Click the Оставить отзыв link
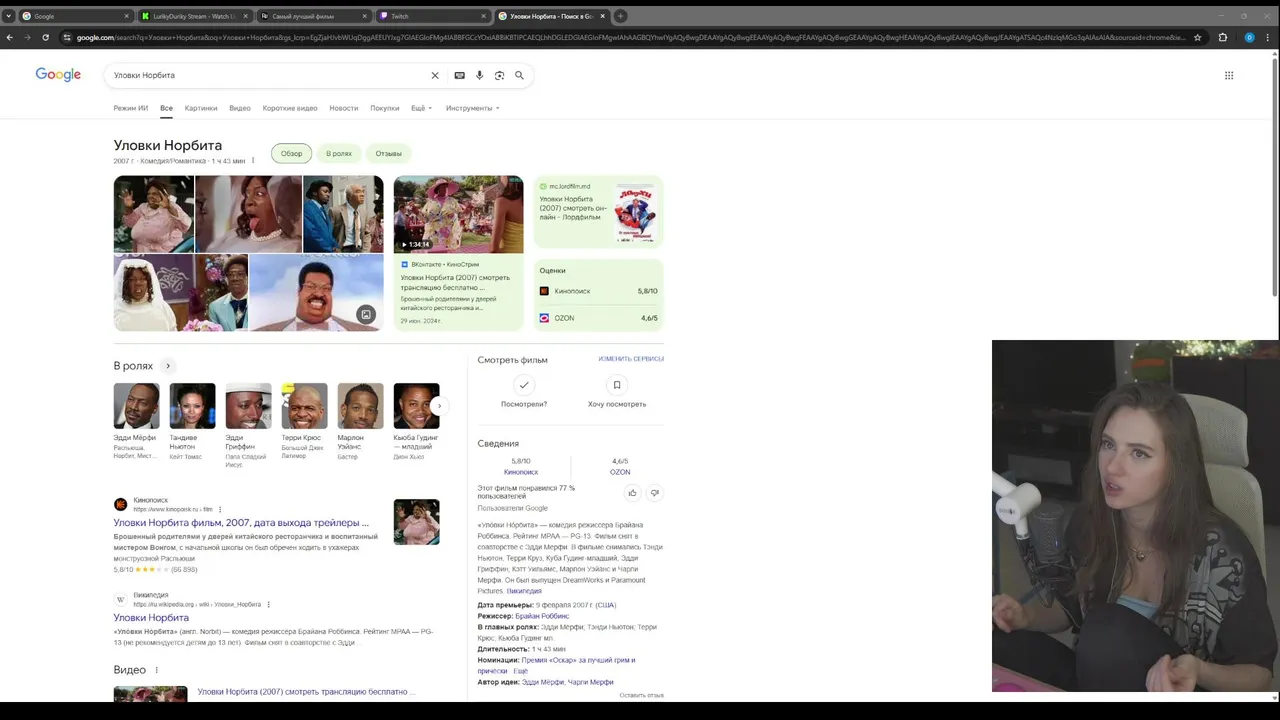Image resolution: width=1280 pixels, height=720 pixels. pos(641,695)
